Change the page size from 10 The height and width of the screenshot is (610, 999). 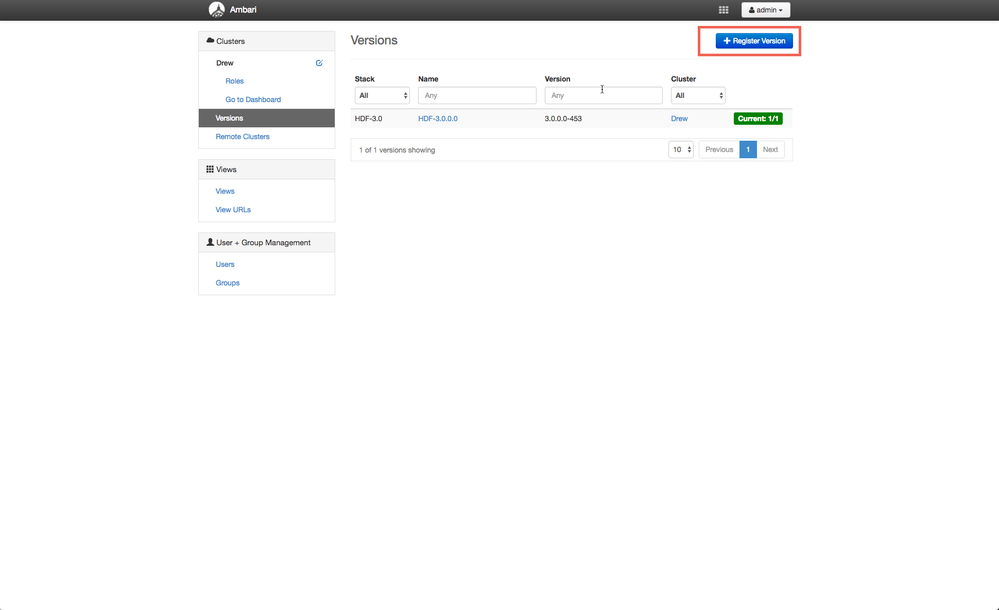point(681,148)
